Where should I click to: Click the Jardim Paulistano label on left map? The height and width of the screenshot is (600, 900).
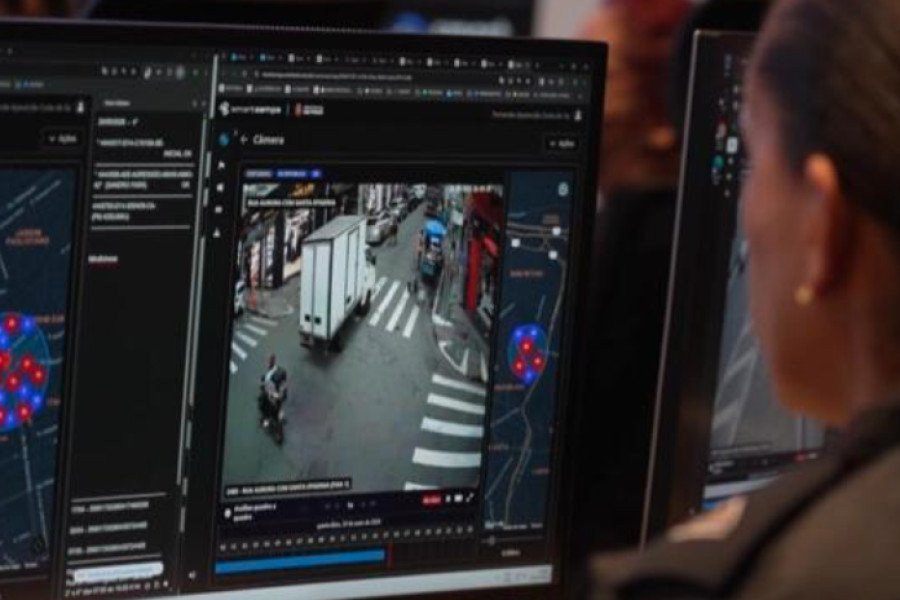point(28,237)
